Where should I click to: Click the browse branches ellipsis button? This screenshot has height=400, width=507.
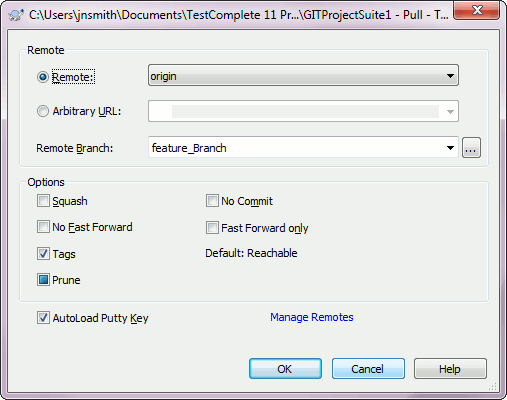pyautogui.click(x=471, y=147)
